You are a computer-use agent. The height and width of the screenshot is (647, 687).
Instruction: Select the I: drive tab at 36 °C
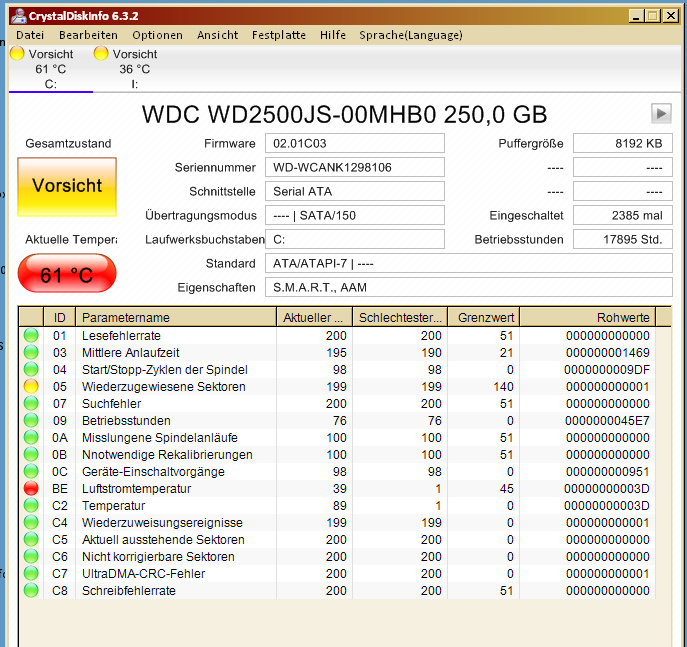coord(135,69)
